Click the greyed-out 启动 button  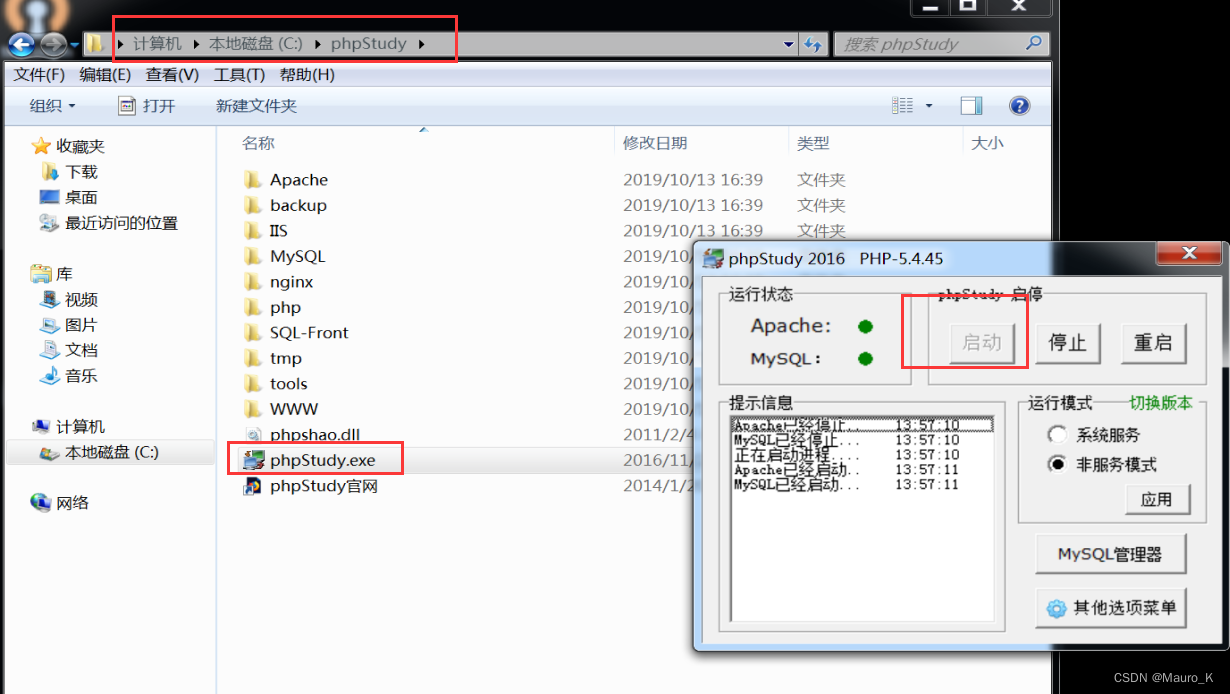click(x=981, y=343)
